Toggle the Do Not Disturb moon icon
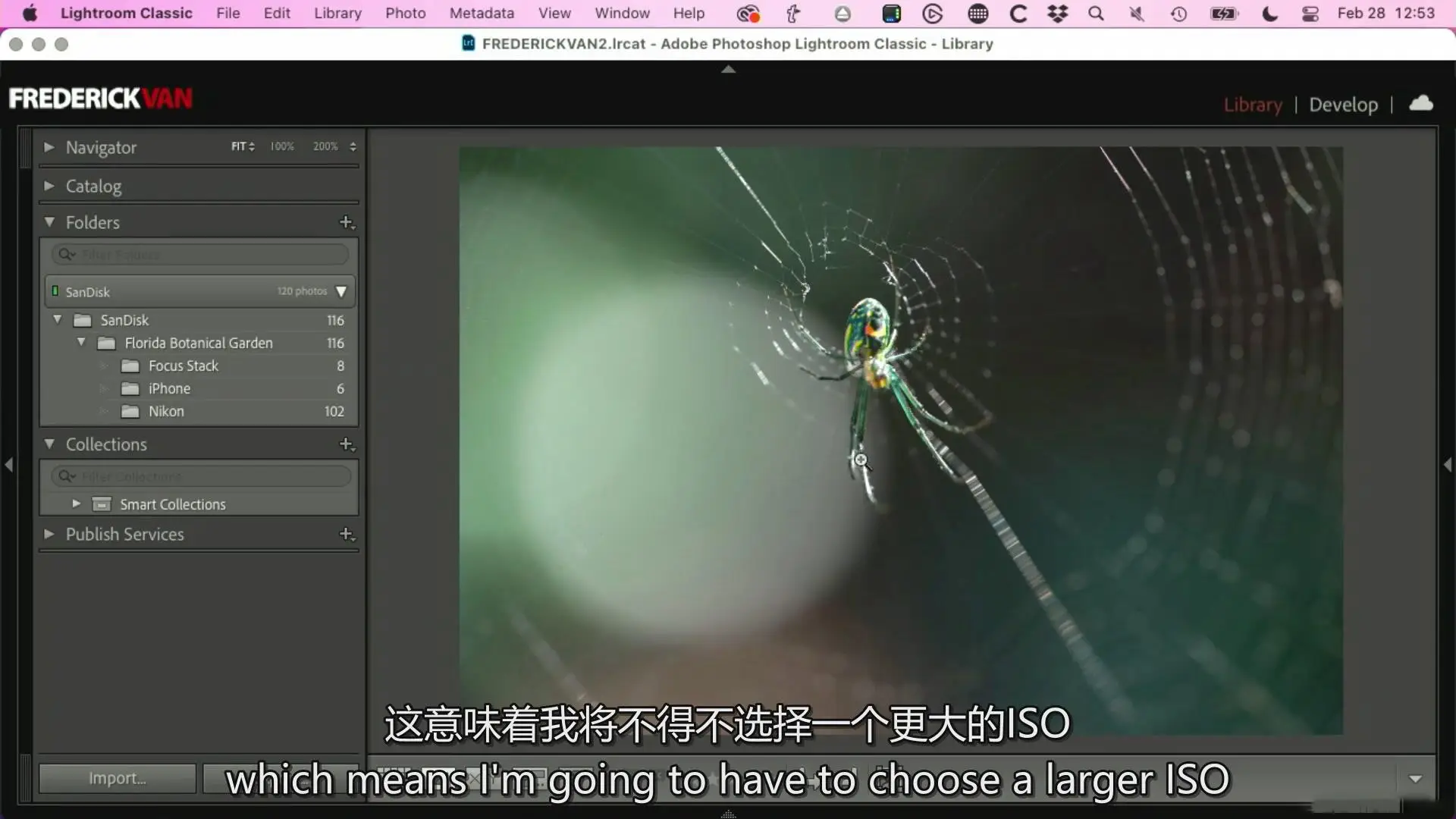 pos(1269,13)
